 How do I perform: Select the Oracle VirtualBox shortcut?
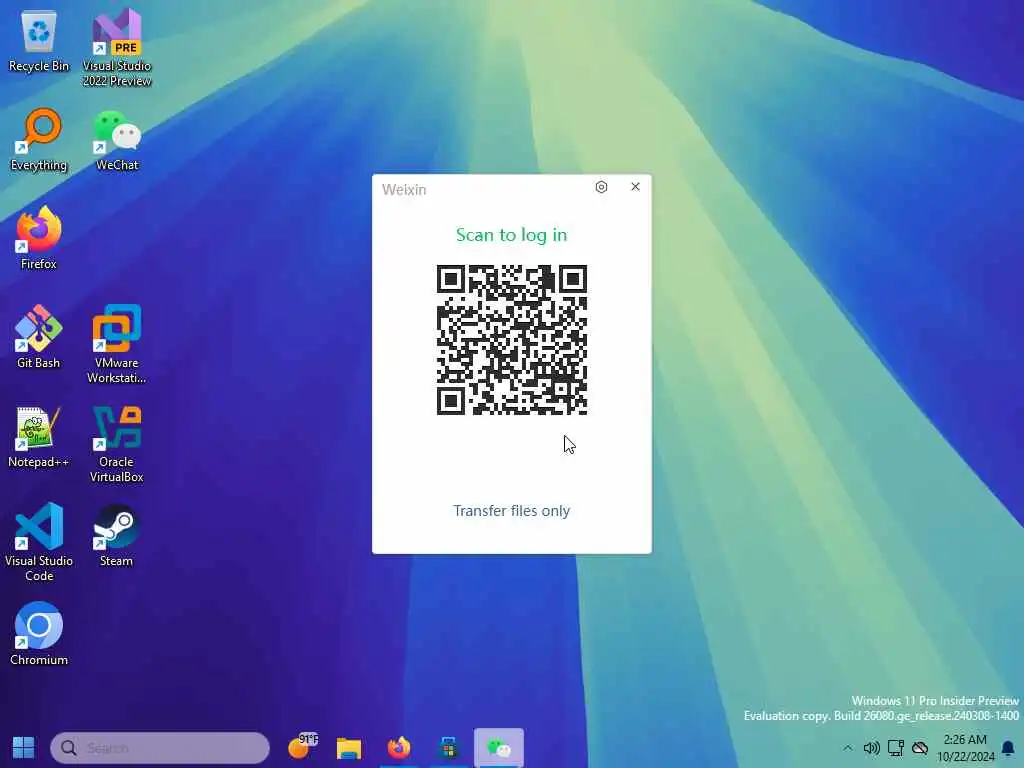[117, 444]
